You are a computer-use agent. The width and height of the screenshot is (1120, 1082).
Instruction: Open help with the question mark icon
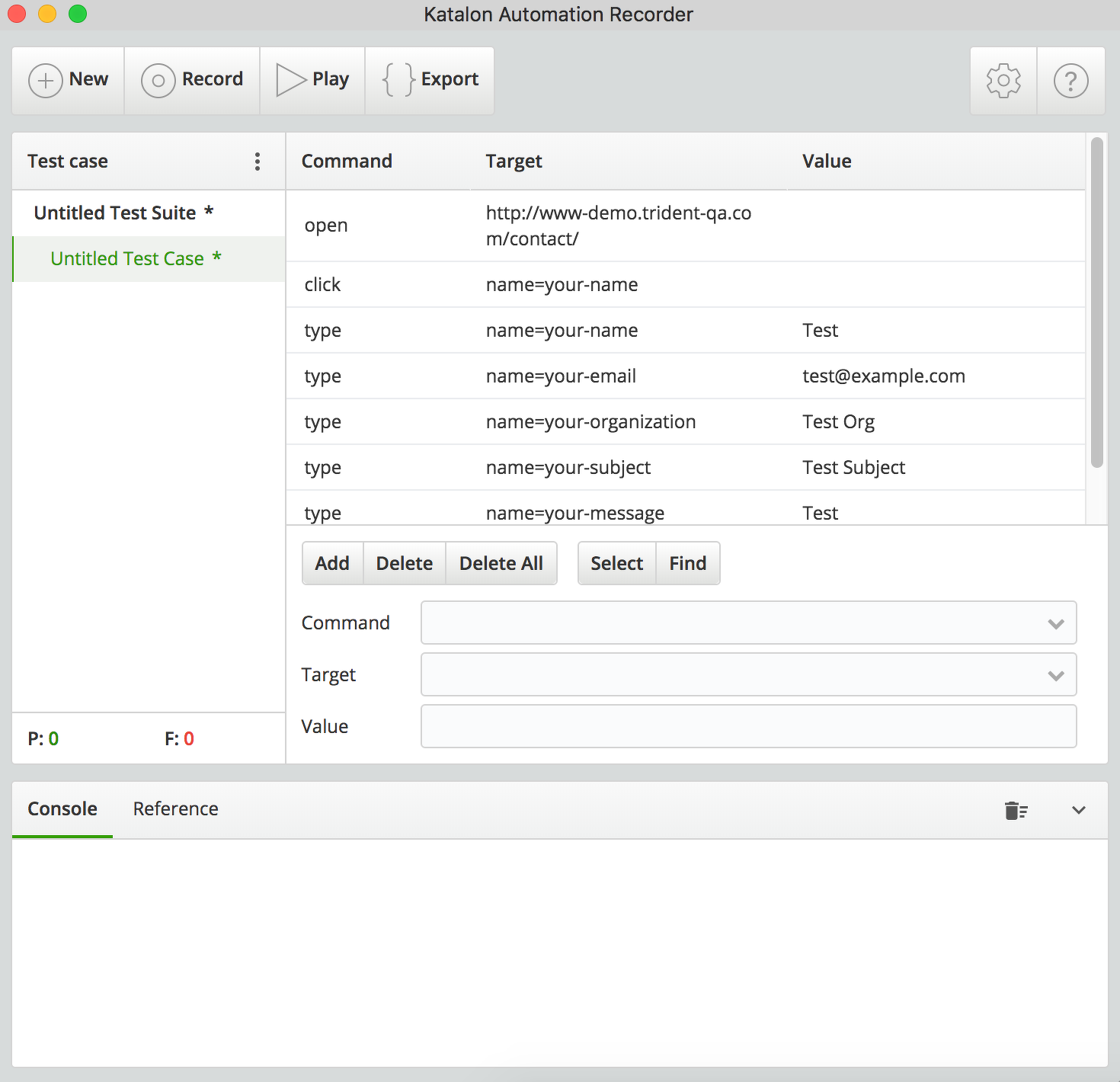point(1070,80)
